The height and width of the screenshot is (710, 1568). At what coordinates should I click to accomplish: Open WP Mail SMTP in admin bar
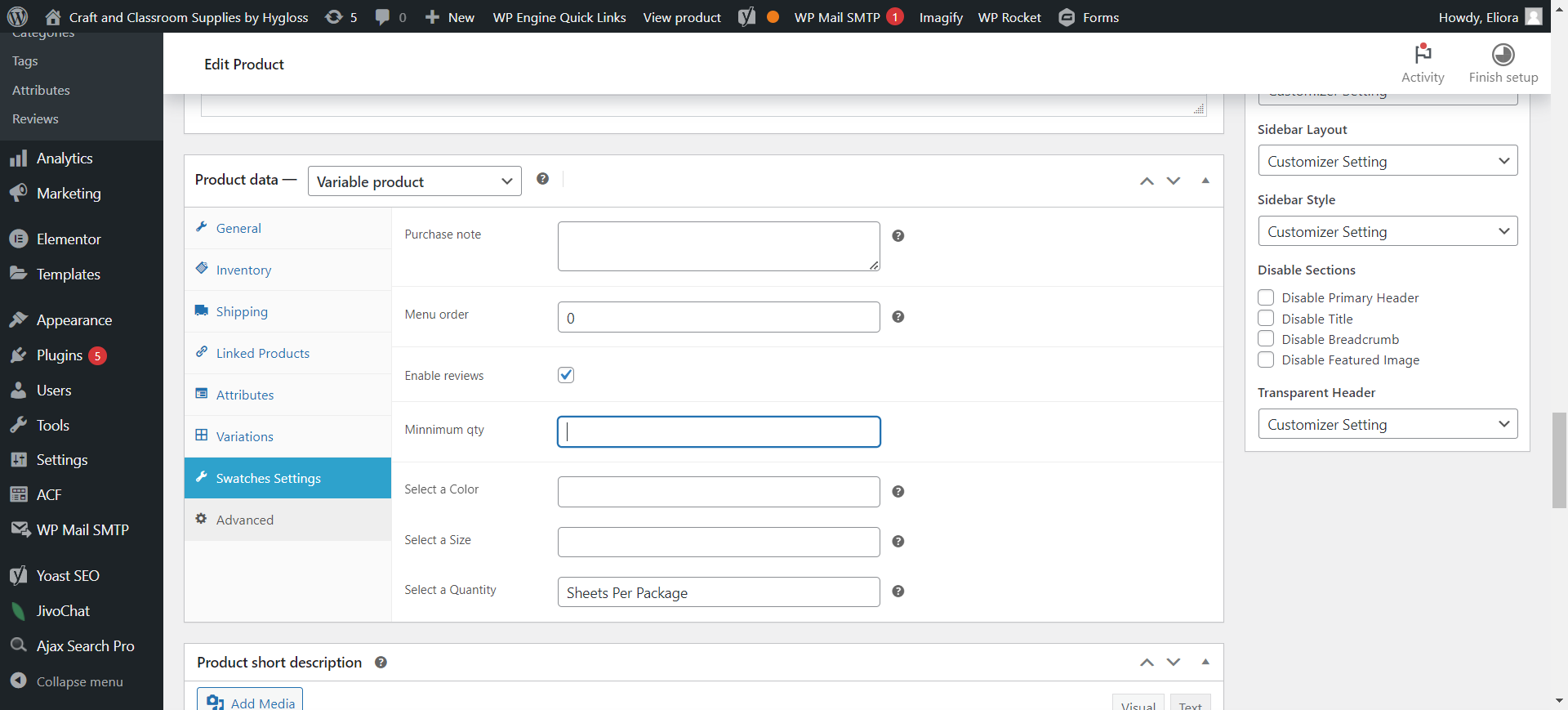coord(849,17)
